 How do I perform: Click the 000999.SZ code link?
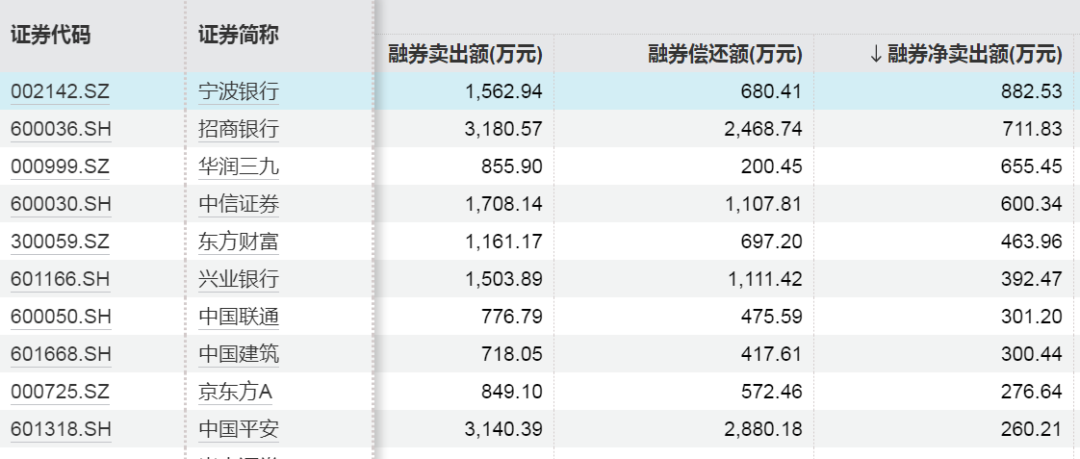point(60,167)
